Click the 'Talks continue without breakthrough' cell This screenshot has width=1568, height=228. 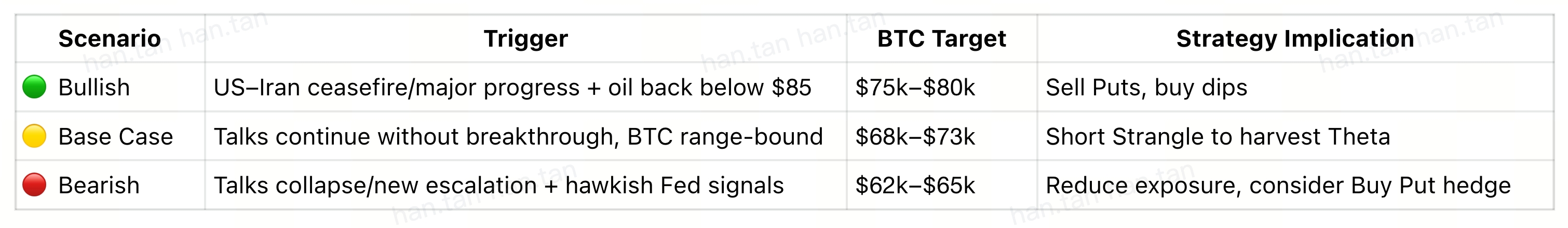tap(518, 137)
